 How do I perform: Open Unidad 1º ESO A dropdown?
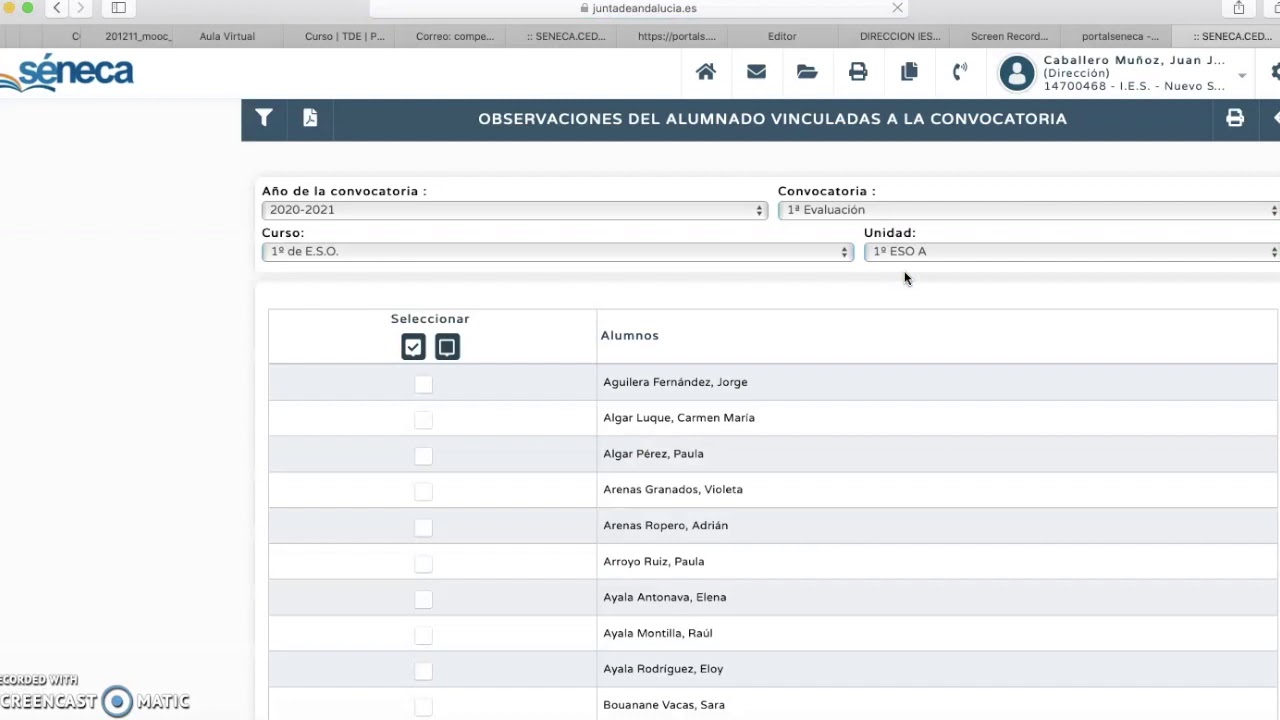(1072, 252)
